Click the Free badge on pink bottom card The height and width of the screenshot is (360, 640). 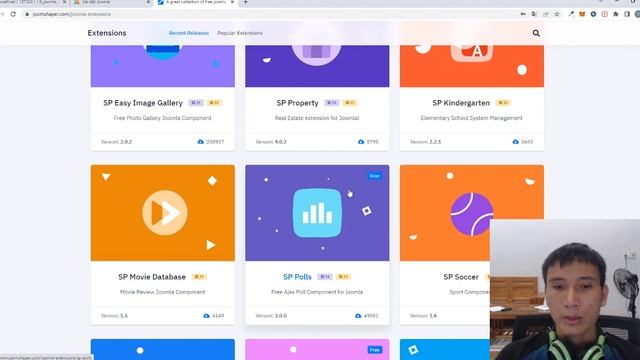click(x=375, y=350)
